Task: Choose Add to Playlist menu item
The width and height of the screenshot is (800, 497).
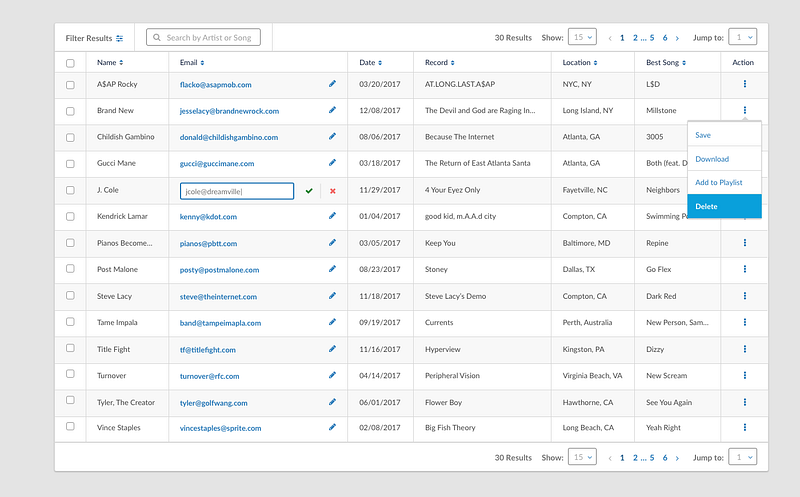Action: pyautogui.click(x=724, y=182)
